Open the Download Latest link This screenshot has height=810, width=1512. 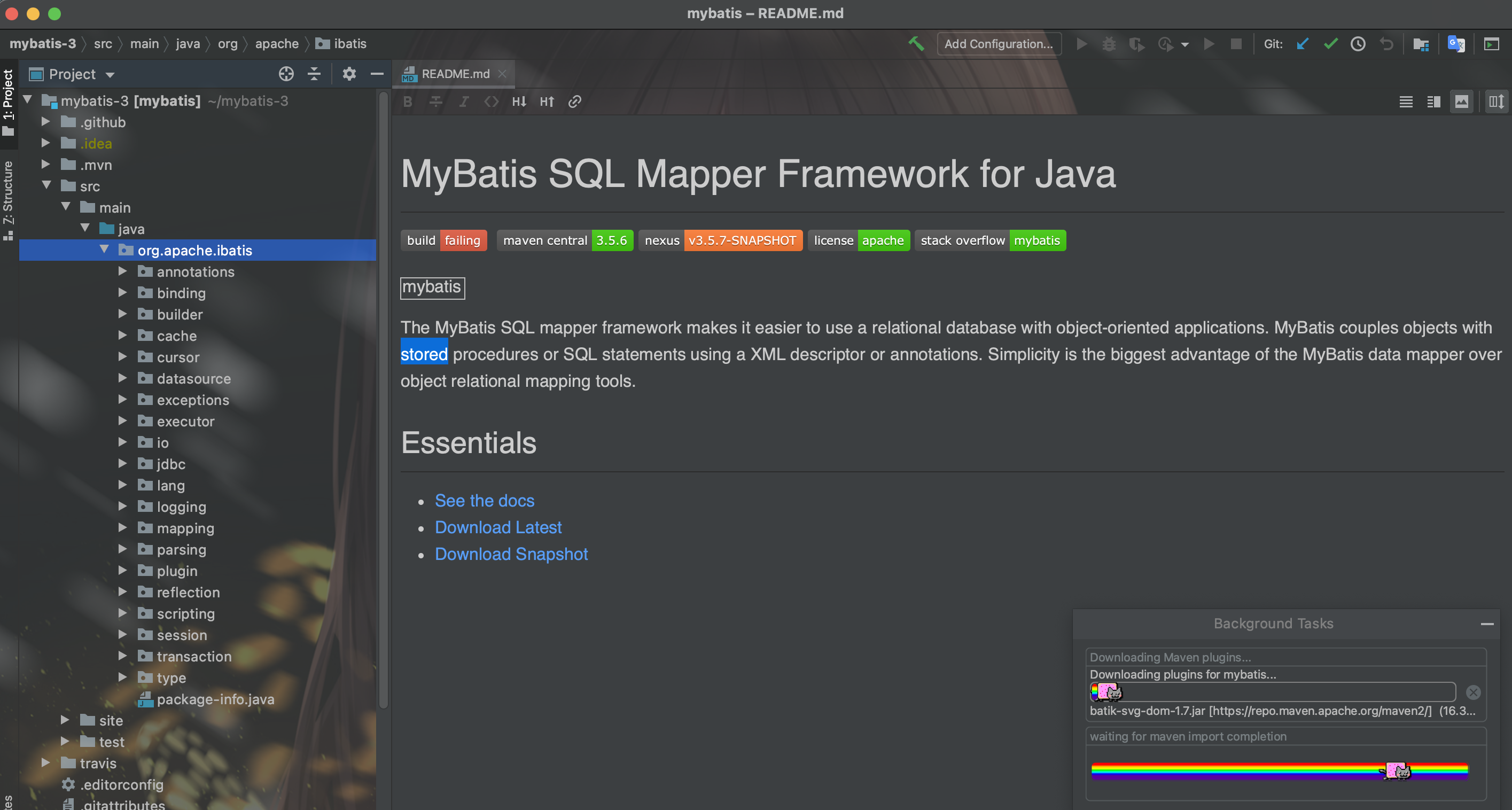tap(498, 527)
